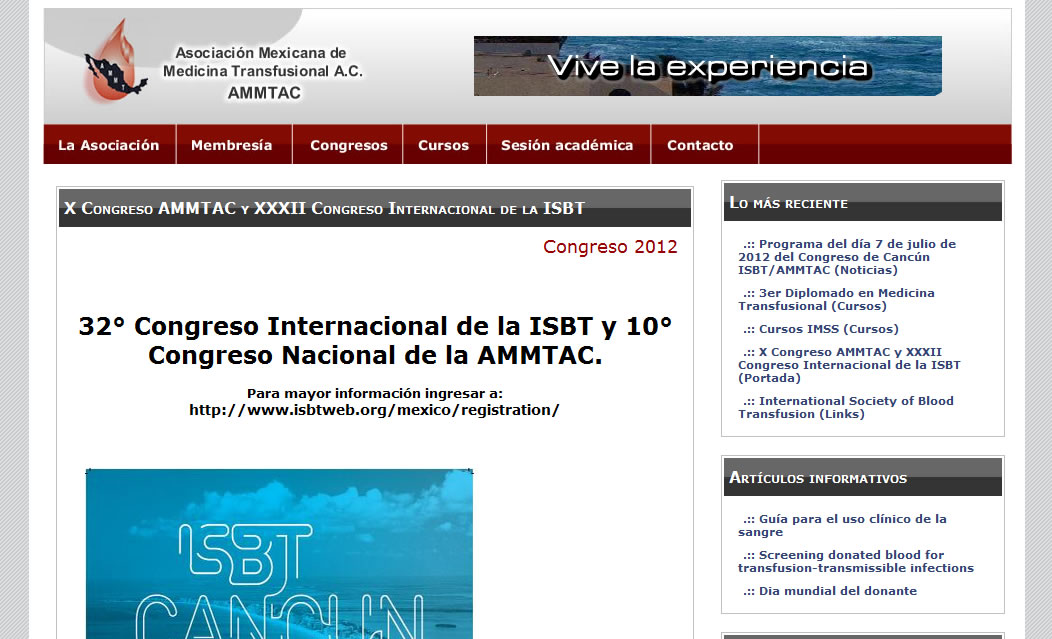Click the 'Vive la experiencia' banner
The height and width of the screenshot is (639, 1052).
point(707,66)
